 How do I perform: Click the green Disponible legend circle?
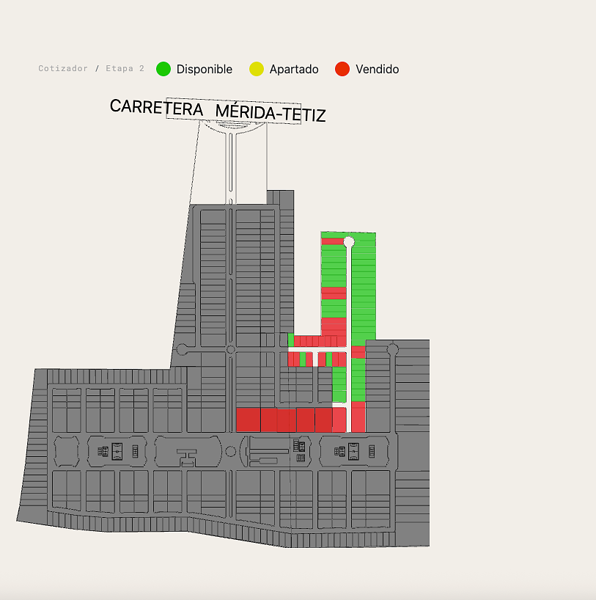[163, 69]
